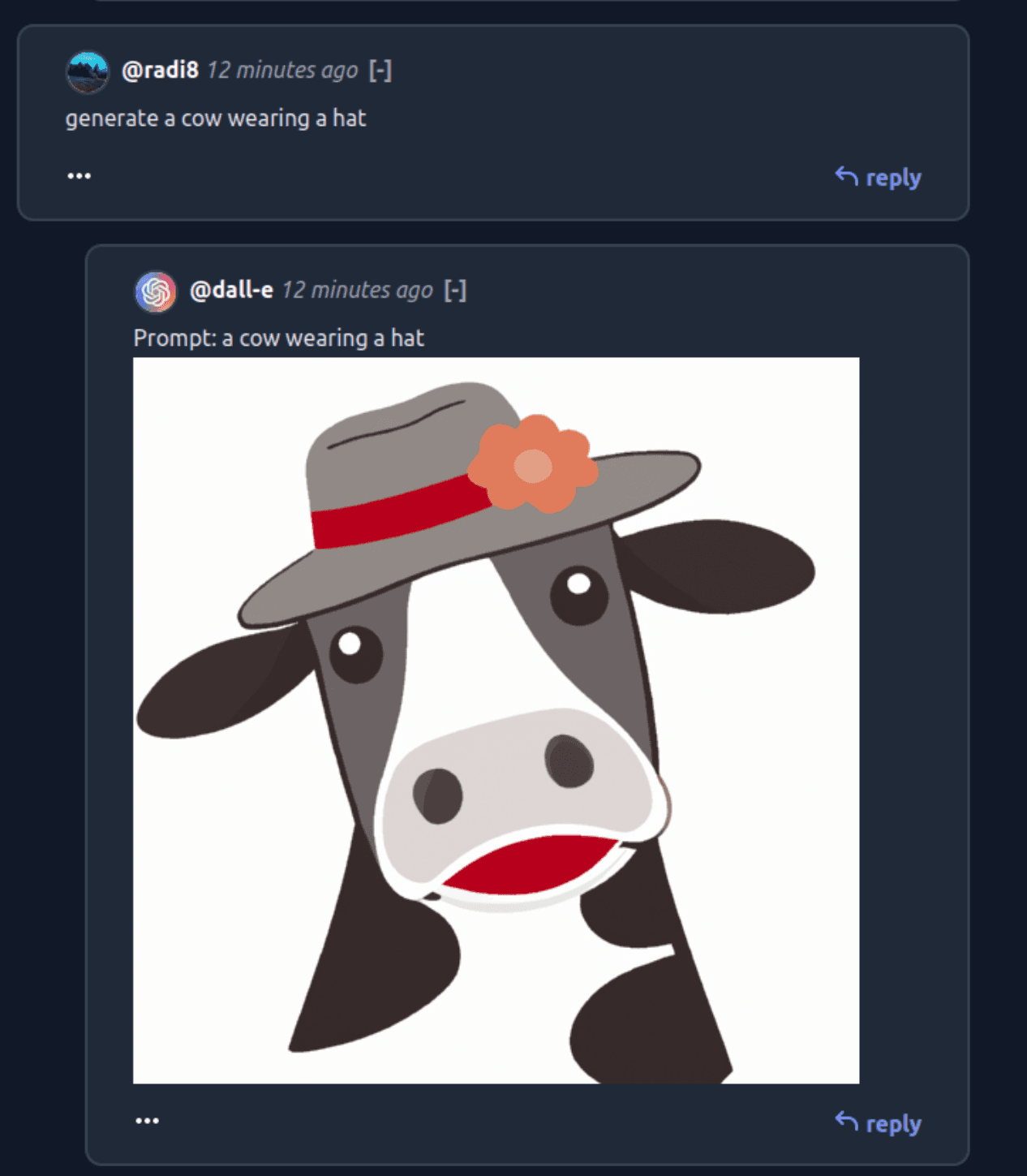
Task: Open permalink timestamp on dall-e's comment
Action: (x=357, y=290)
